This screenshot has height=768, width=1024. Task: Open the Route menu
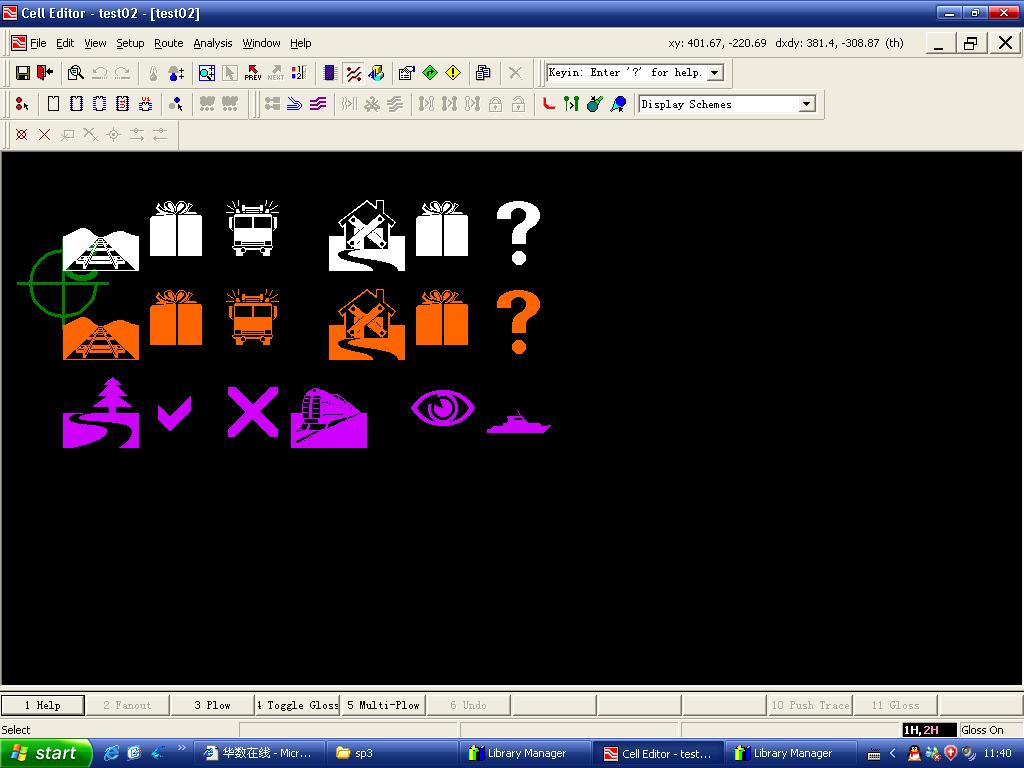coord(168,43)
